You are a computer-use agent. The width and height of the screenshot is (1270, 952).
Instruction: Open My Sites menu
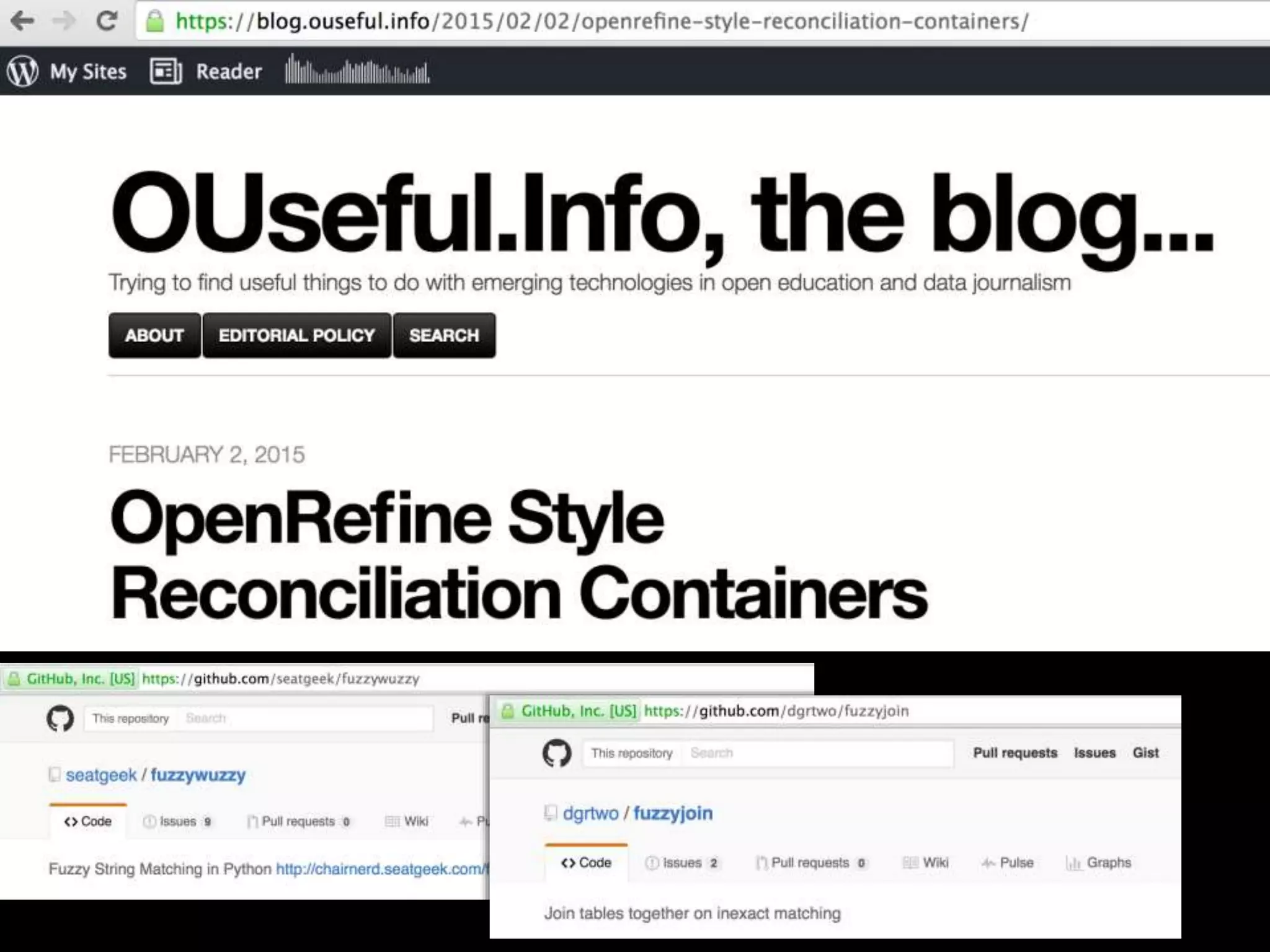point(88,71)
